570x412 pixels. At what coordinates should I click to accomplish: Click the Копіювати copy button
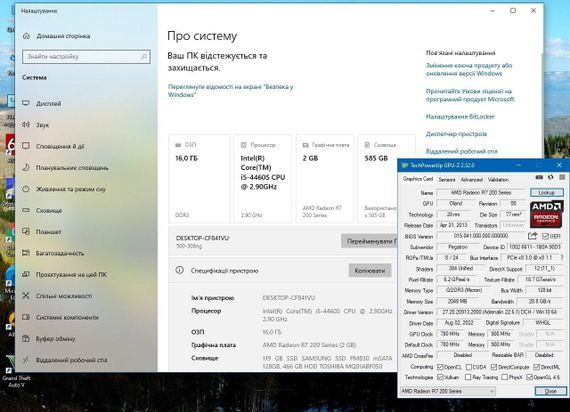point(370,271)
